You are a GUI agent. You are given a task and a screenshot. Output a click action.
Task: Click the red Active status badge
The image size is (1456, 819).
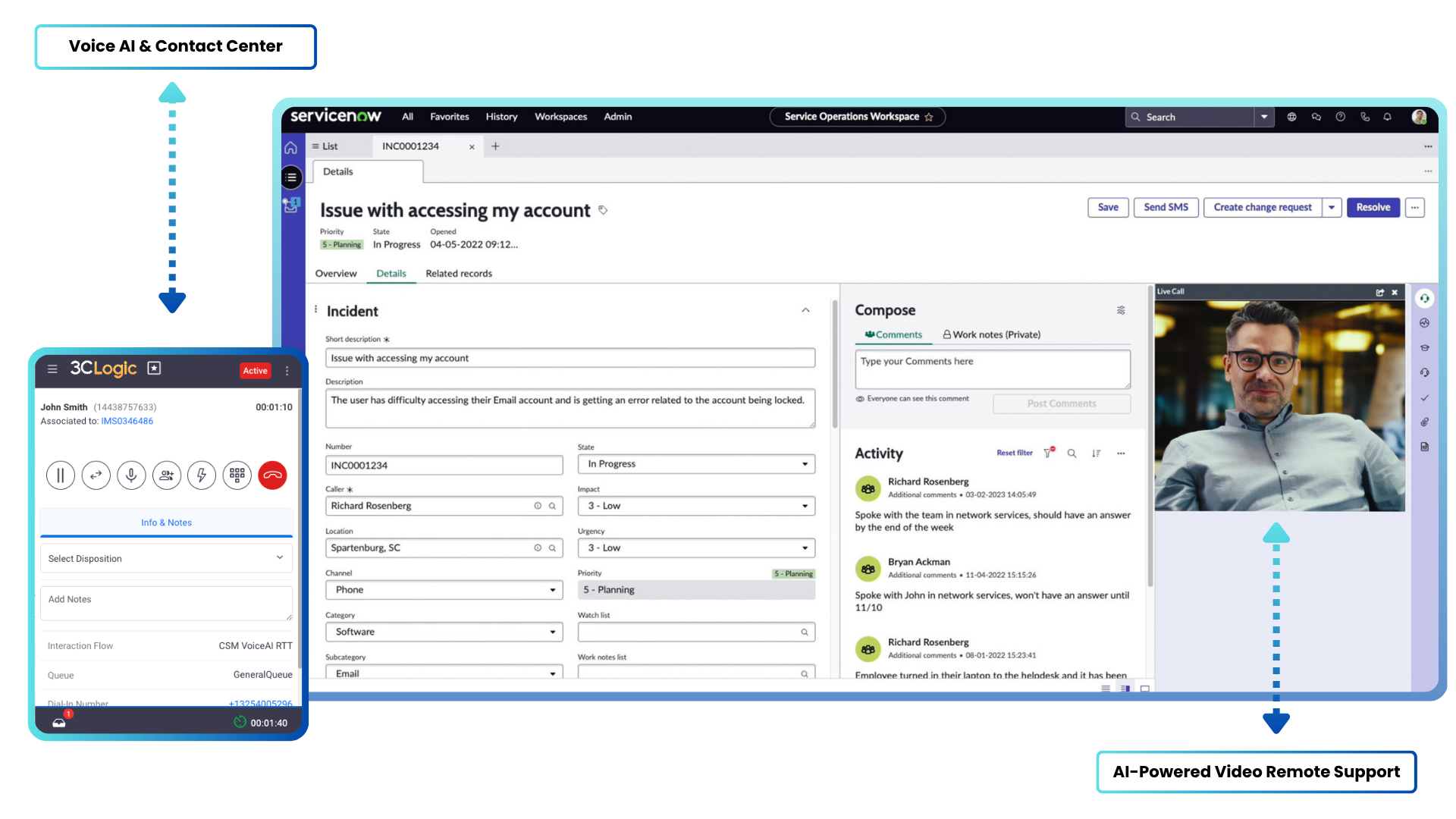(x=255, y=371)
